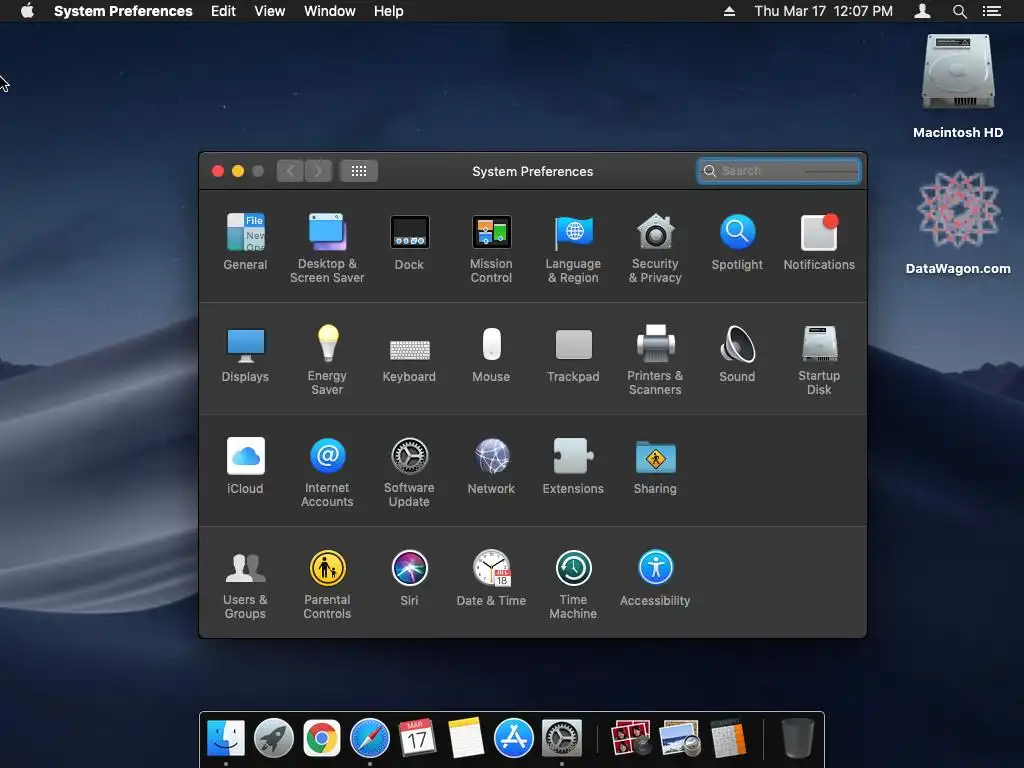
Task: Open Network settings
Action: coord(491,466)
